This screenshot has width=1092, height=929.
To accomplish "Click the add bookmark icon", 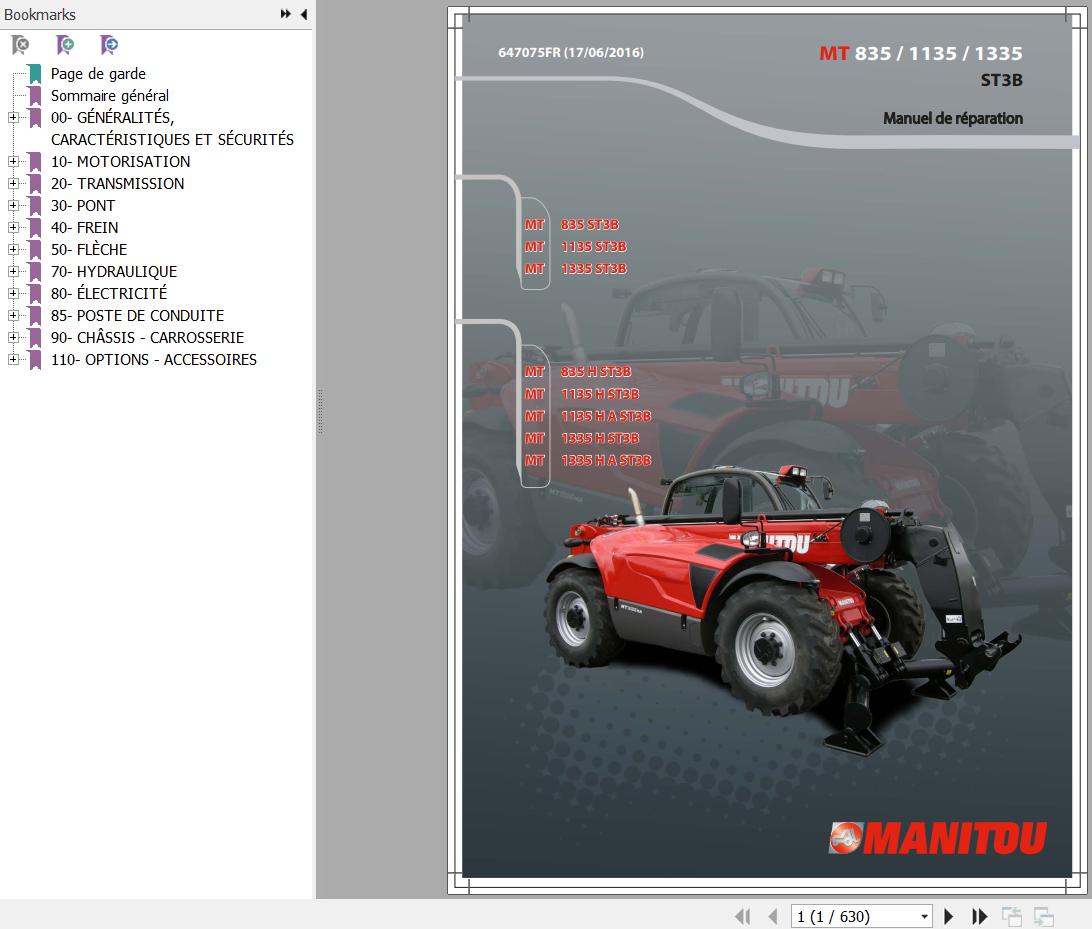I will pyautogui.click(x=65, y=45).
